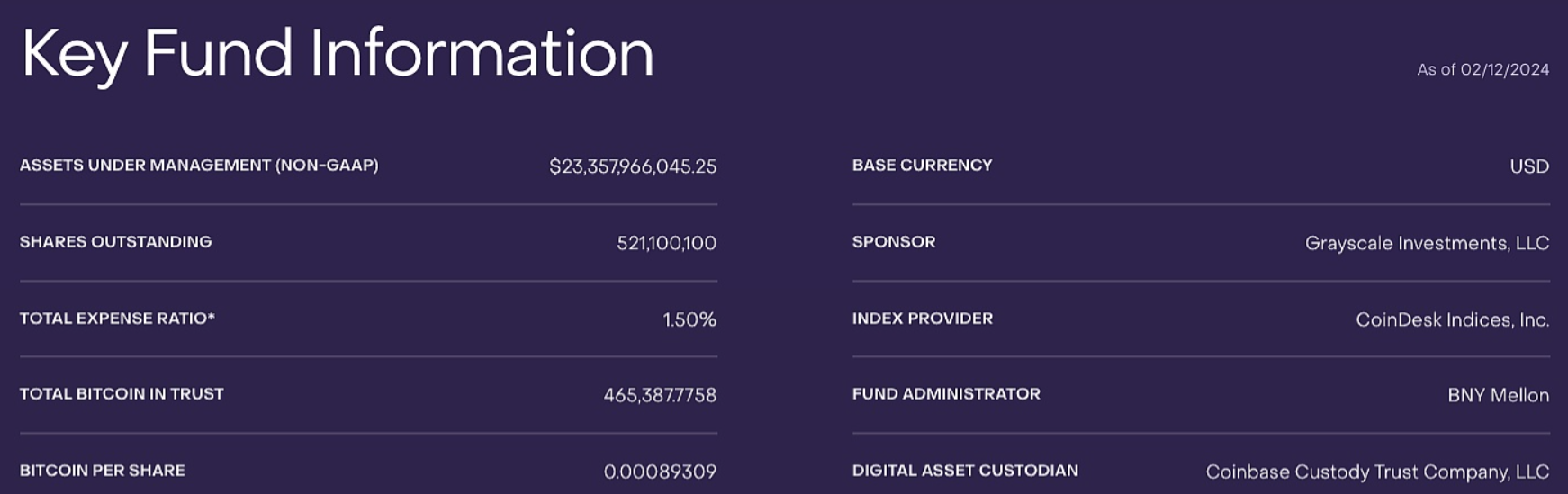Click the $23,357,966,045.25 assets value
Viewport: 1568px width, 494px height.
point(633,166)
